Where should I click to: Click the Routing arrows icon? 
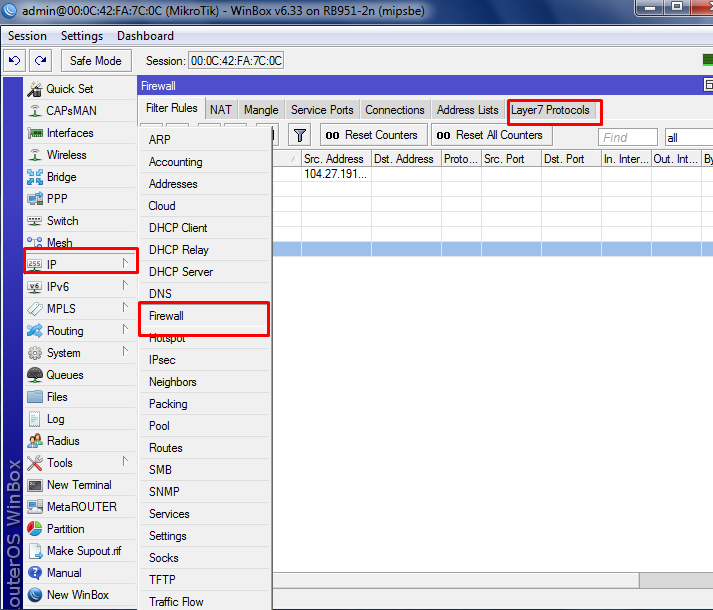[35, 331]
